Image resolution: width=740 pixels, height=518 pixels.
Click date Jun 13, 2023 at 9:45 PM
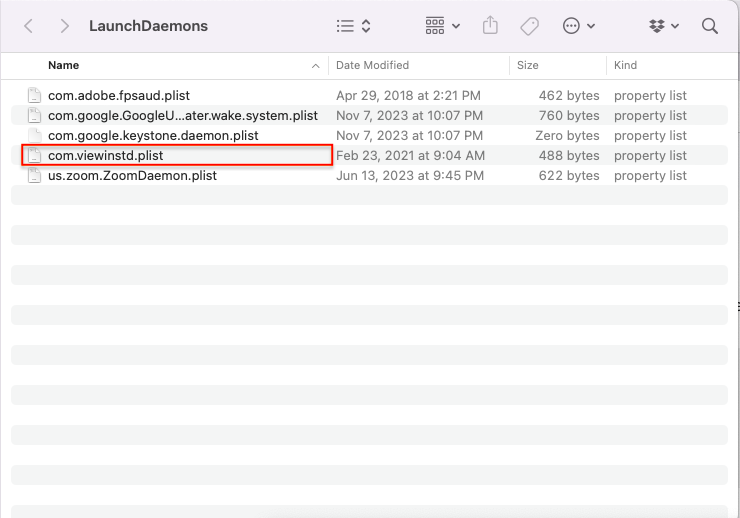pos(410,175)
